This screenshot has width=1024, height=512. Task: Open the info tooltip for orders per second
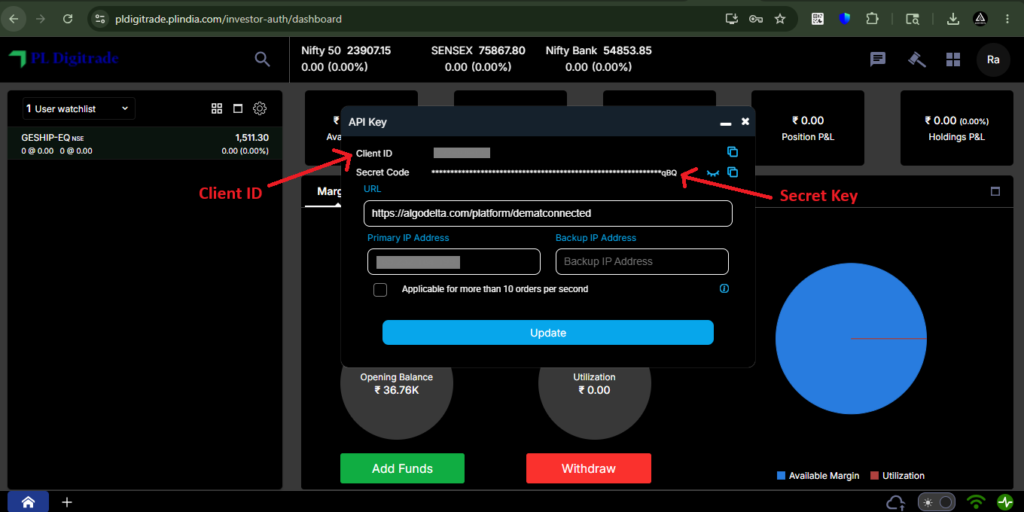pyautogui.click(x=724, y=289)
